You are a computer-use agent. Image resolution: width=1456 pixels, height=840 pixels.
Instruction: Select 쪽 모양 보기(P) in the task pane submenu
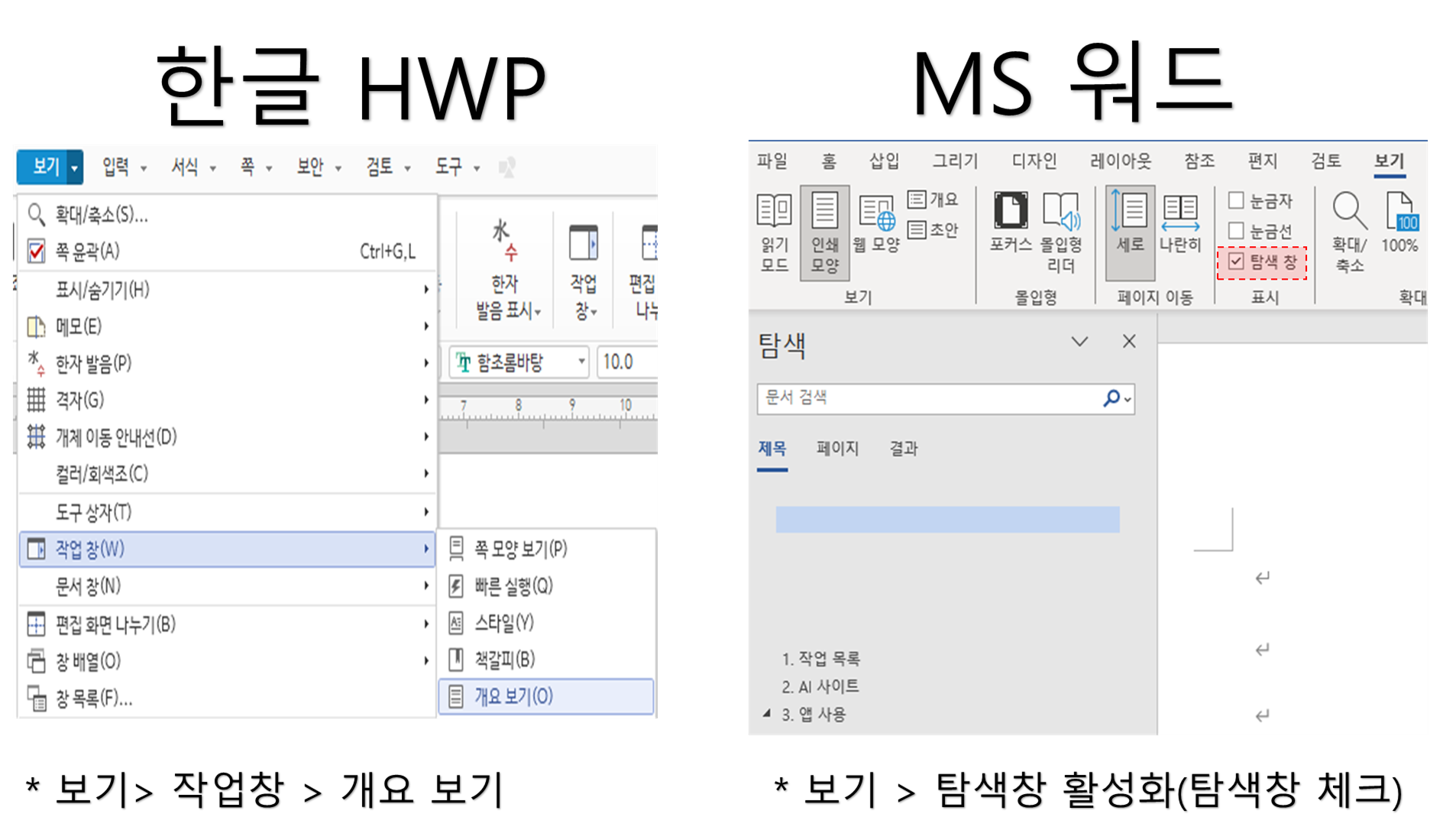tap(547, 549)
